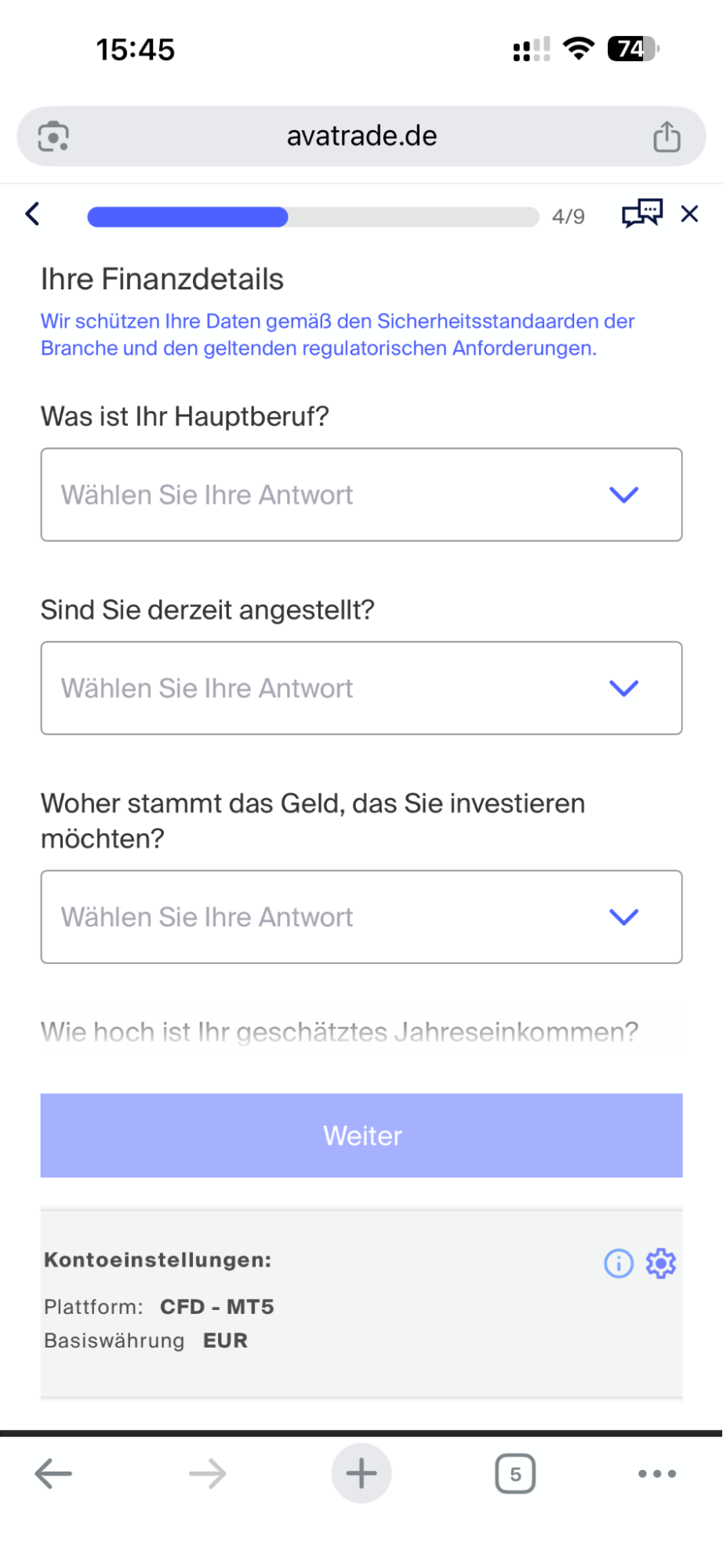Open the Hauptberuf answer dropdown
Screen dimensions: 723x1568
pos(361,495)
